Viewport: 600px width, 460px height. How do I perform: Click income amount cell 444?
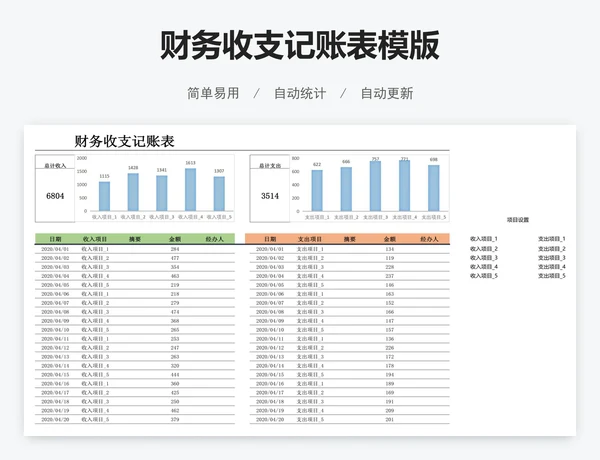175,375
